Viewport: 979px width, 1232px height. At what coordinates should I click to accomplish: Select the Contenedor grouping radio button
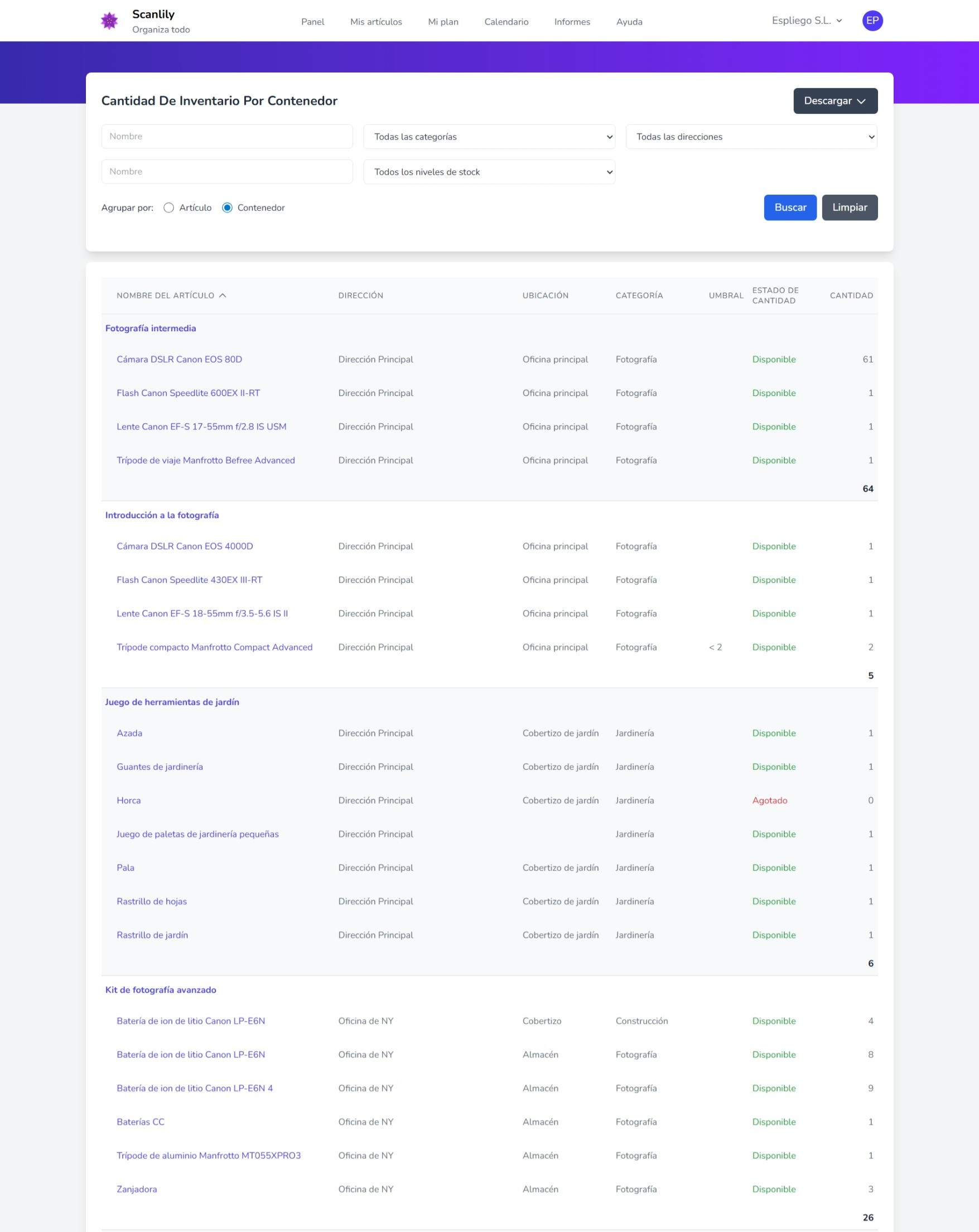click(x=228, y=208)
